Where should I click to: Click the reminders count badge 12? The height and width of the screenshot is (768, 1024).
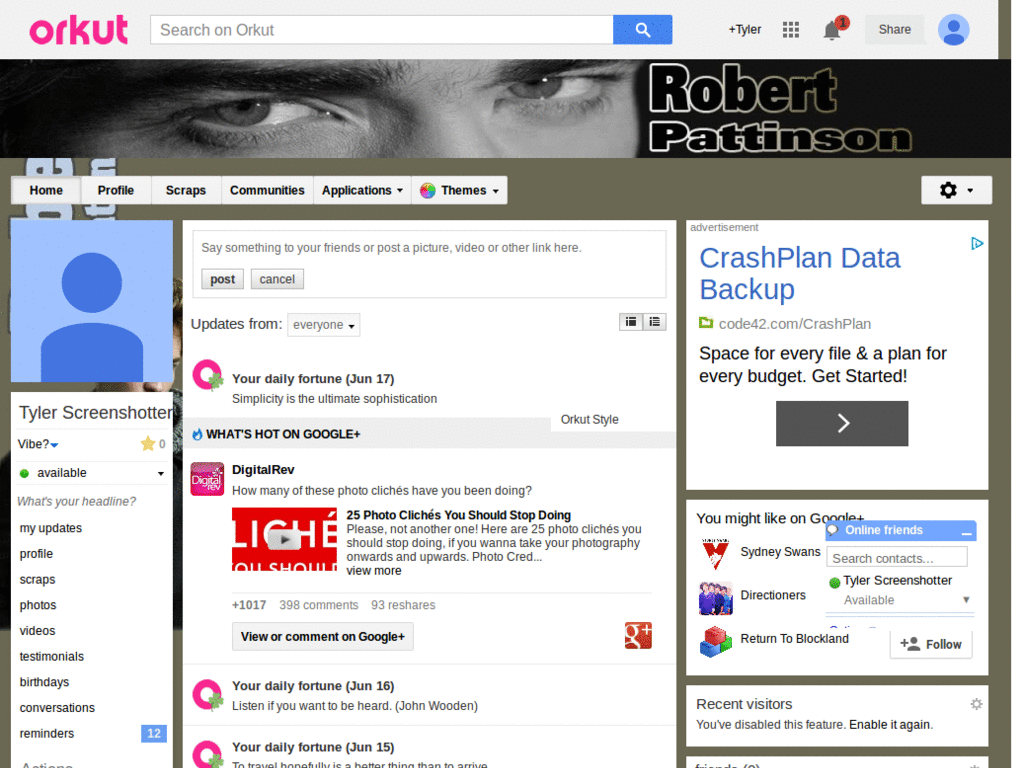point(154,733)
